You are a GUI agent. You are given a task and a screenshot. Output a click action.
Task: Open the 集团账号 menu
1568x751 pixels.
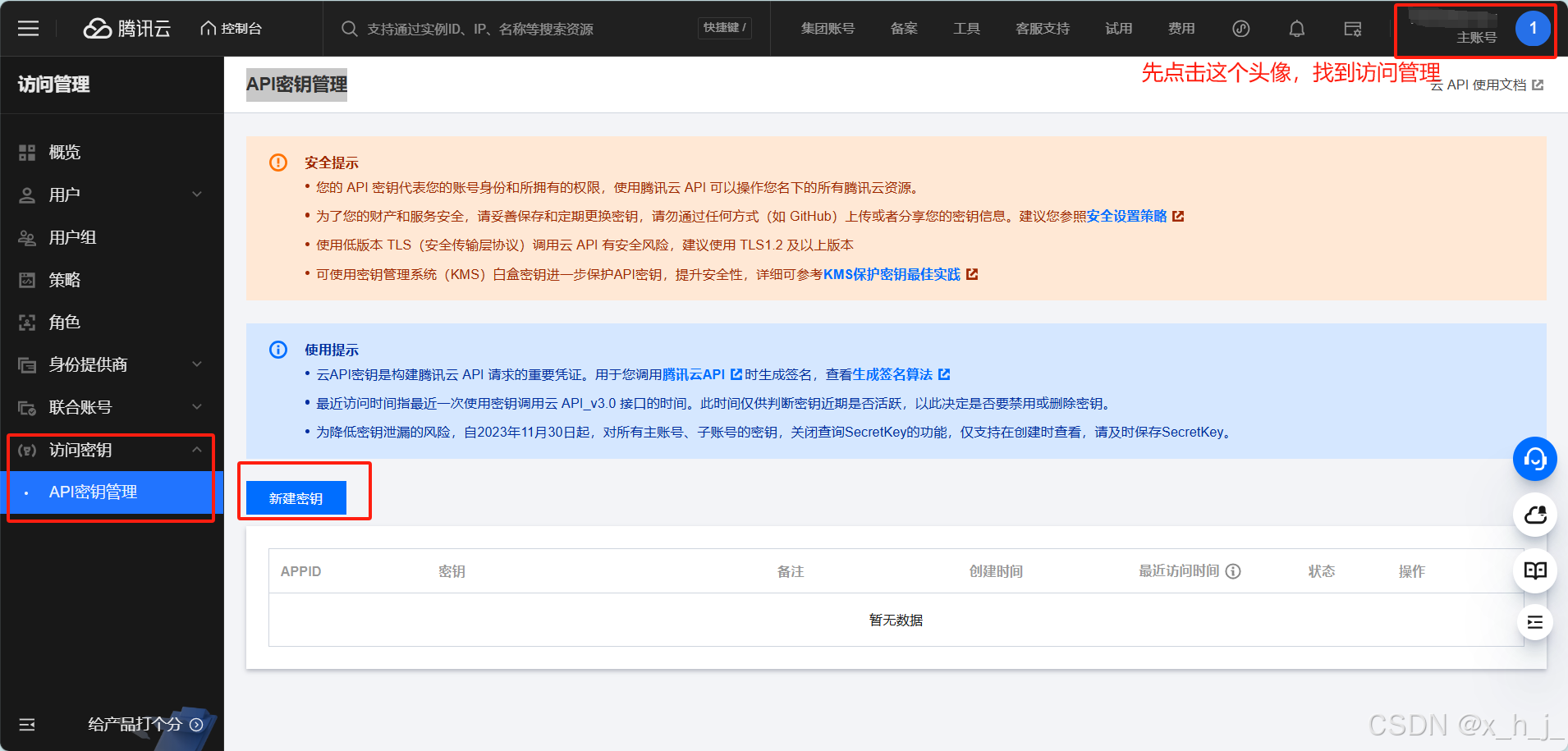pos(828,29)
